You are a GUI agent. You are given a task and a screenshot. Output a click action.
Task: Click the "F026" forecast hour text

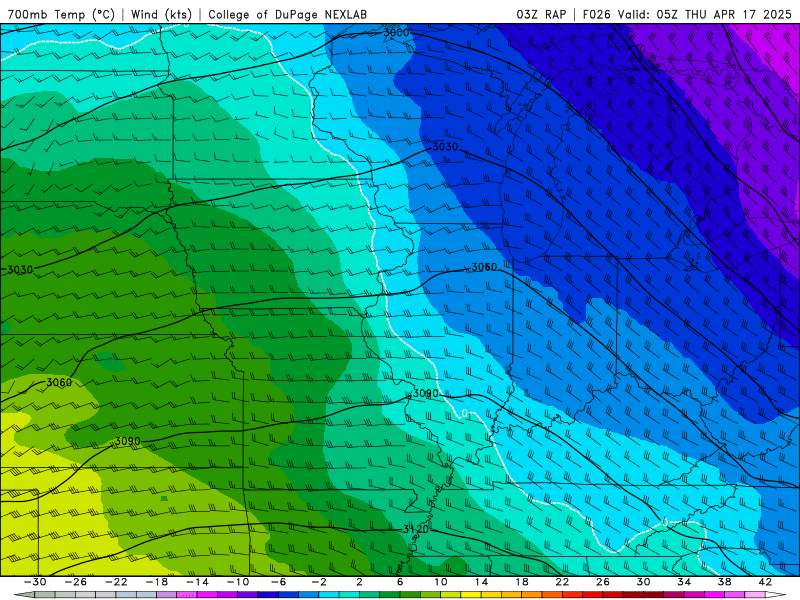[597, 14]
